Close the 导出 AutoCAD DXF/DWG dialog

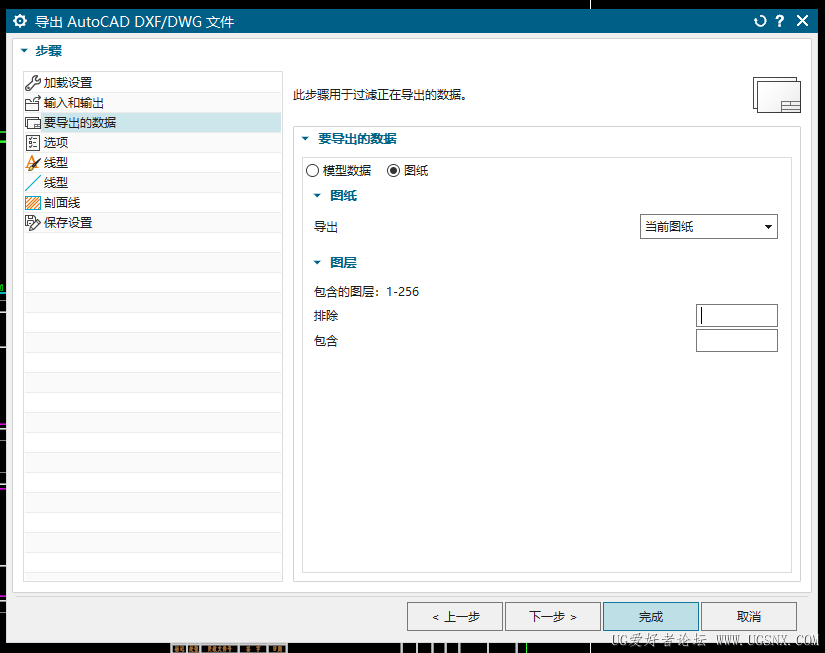click(x=802, y=21)
